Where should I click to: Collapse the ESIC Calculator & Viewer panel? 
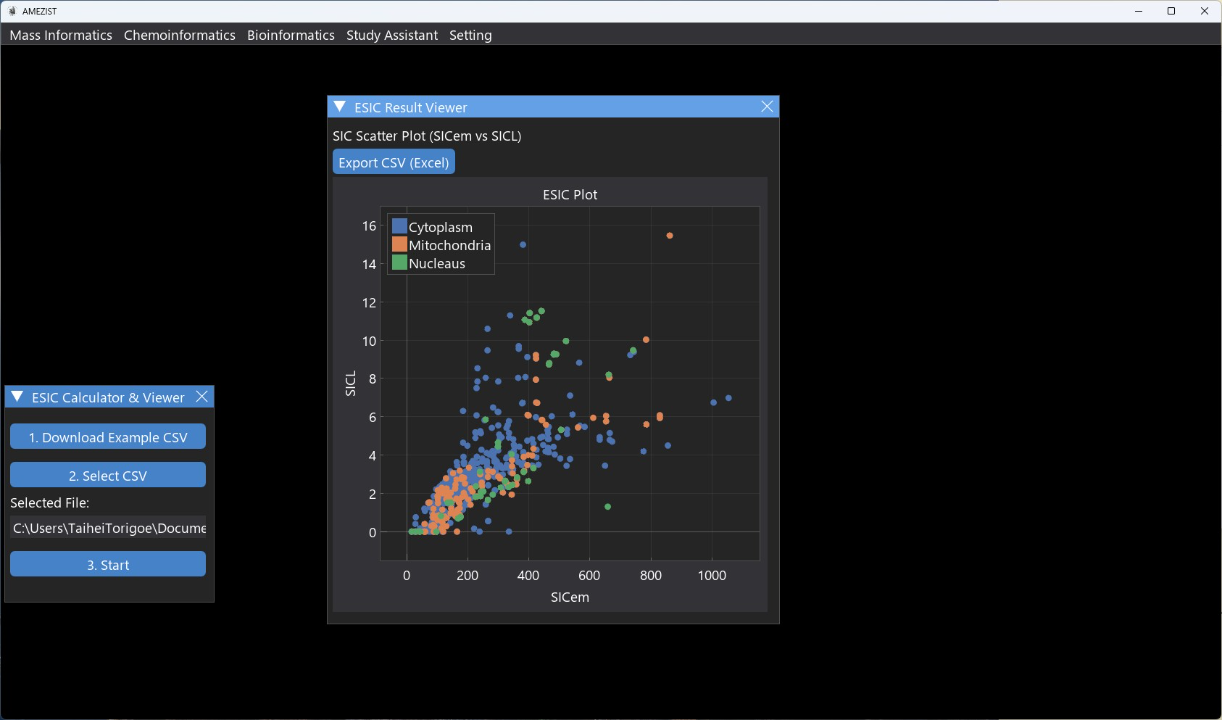click(x=17, y=397)
